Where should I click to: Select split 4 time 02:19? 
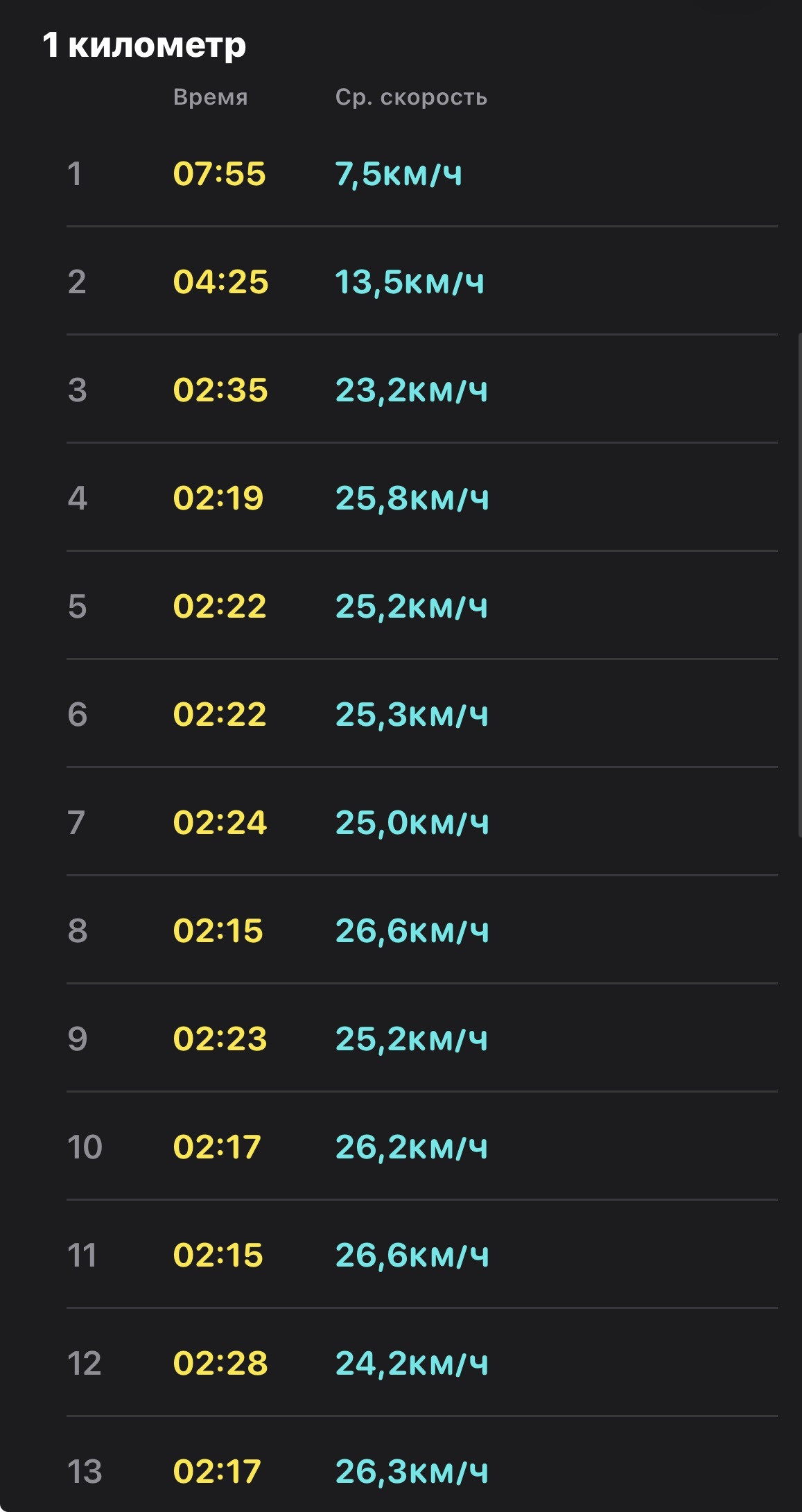218,498
